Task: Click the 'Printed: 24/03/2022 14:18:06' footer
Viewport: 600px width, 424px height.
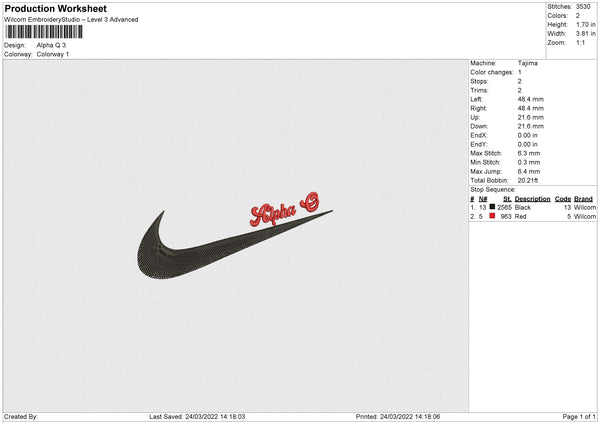Action: [398, 417]
